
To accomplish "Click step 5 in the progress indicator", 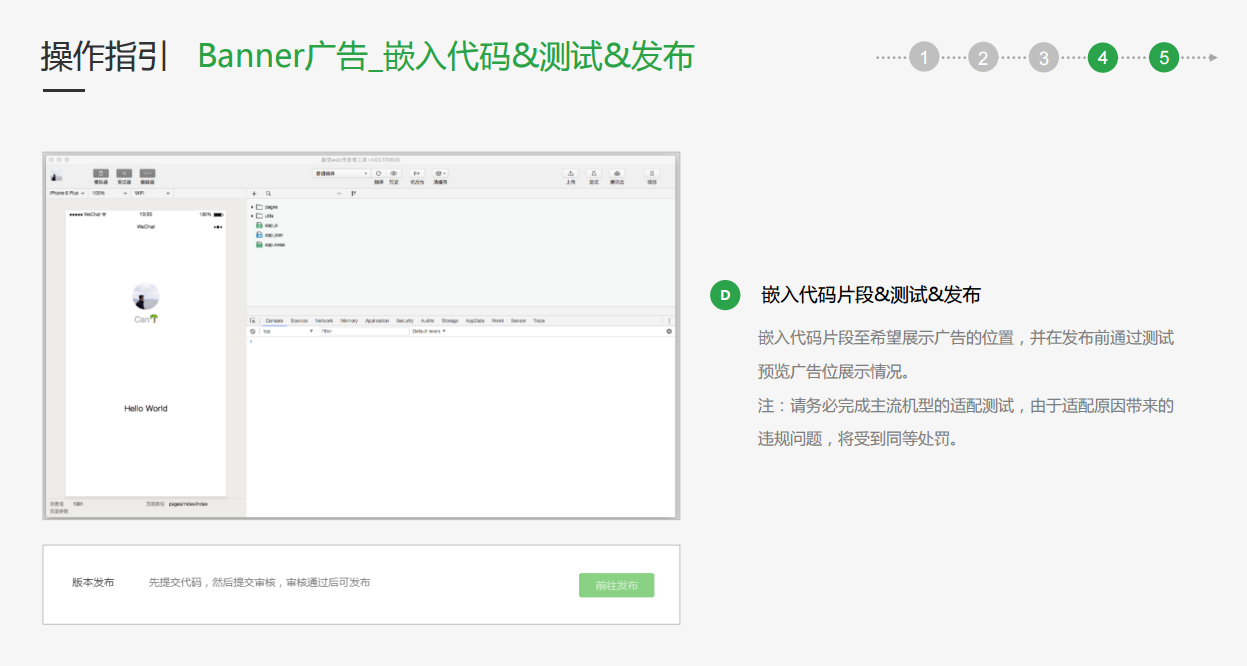I will coord(1164,58).
